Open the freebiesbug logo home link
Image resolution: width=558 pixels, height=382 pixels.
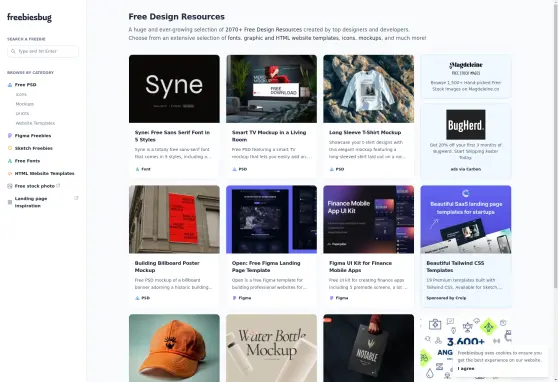29,17
